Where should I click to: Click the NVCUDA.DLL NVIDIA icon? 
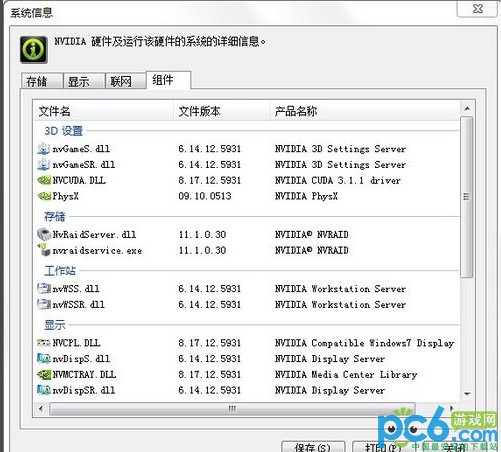44,180
